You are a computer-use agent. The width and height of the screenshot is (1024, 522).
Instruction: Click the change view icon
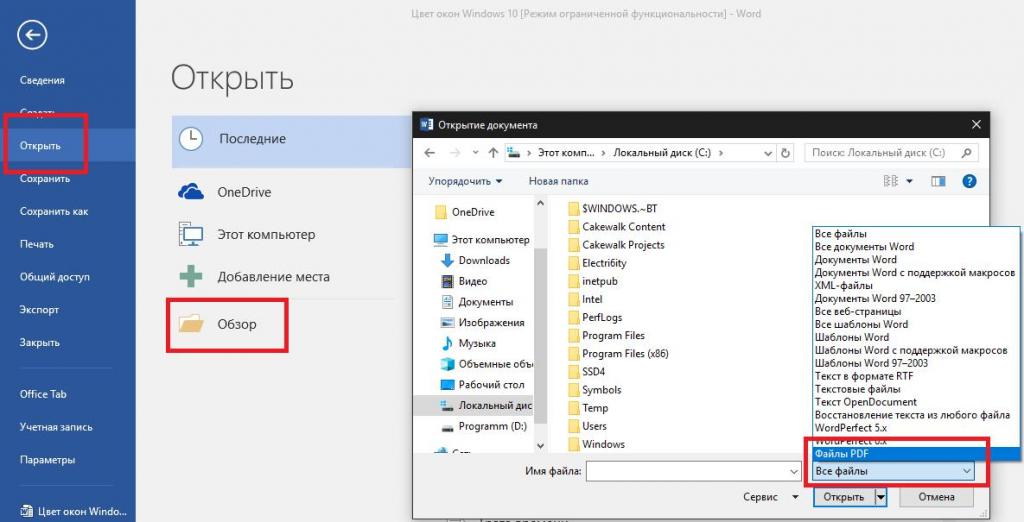point(891,181)
